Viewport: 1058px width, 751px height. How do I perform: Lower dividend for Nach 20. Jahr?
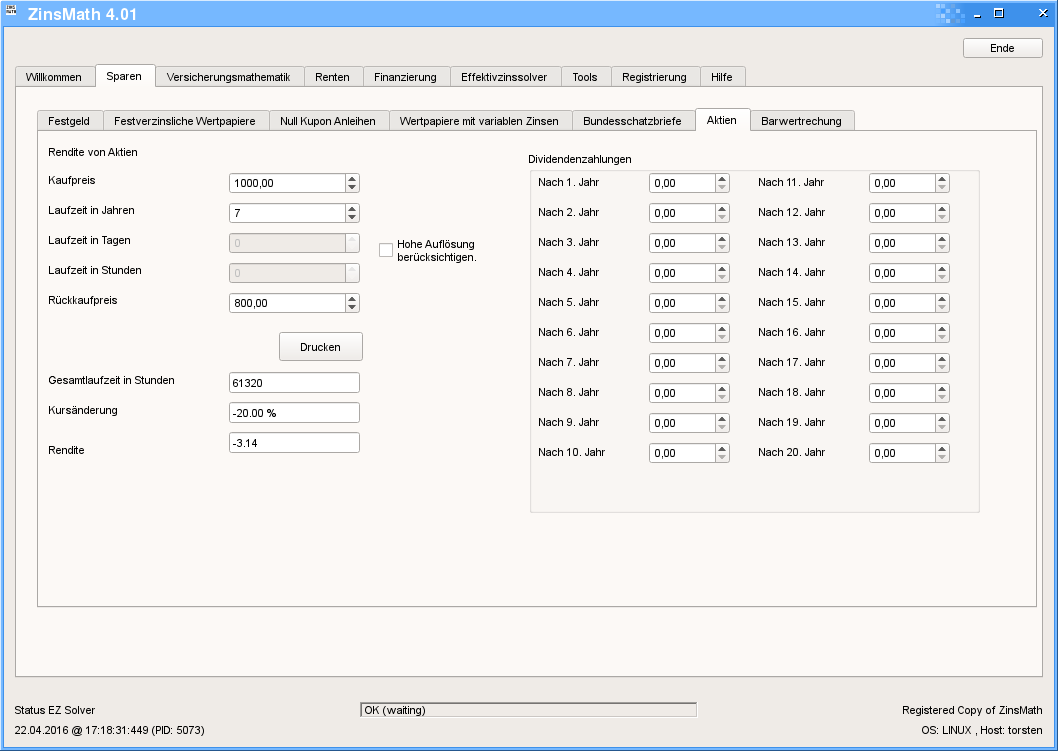942,457
